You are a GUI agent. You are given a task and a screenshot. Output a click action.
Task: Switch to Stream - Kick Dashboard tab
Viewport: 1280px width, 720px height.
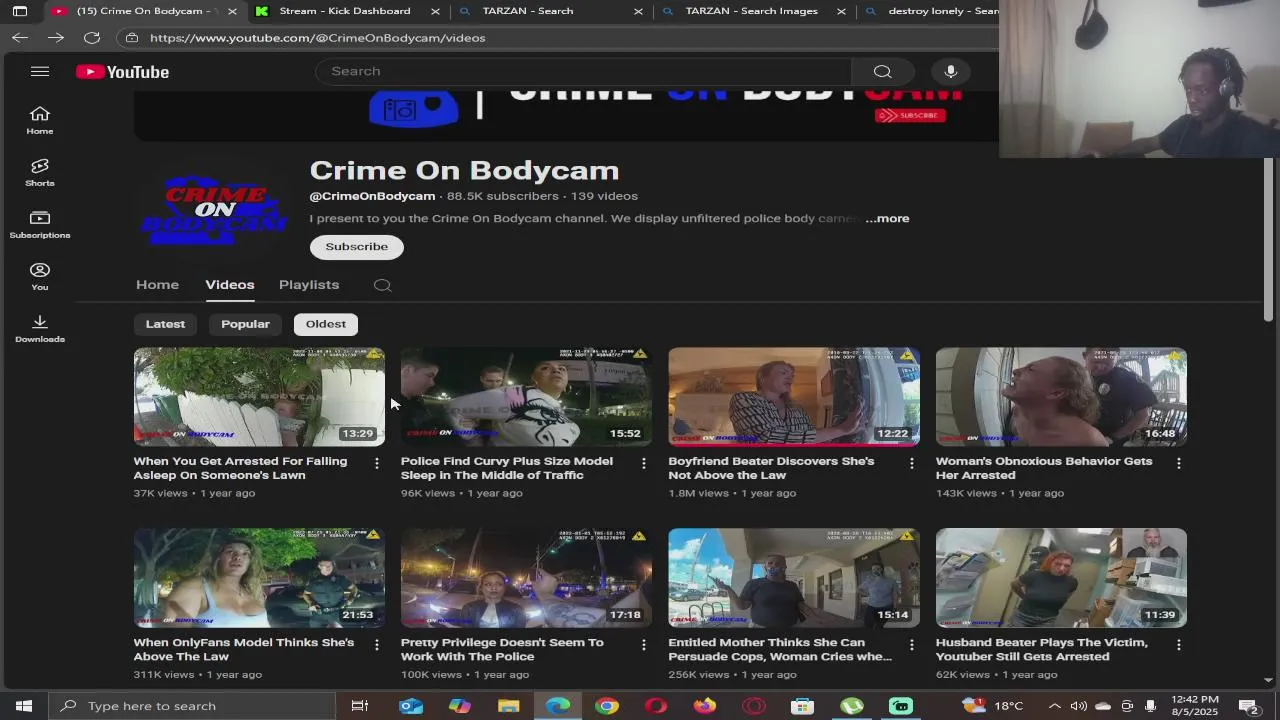346,11
